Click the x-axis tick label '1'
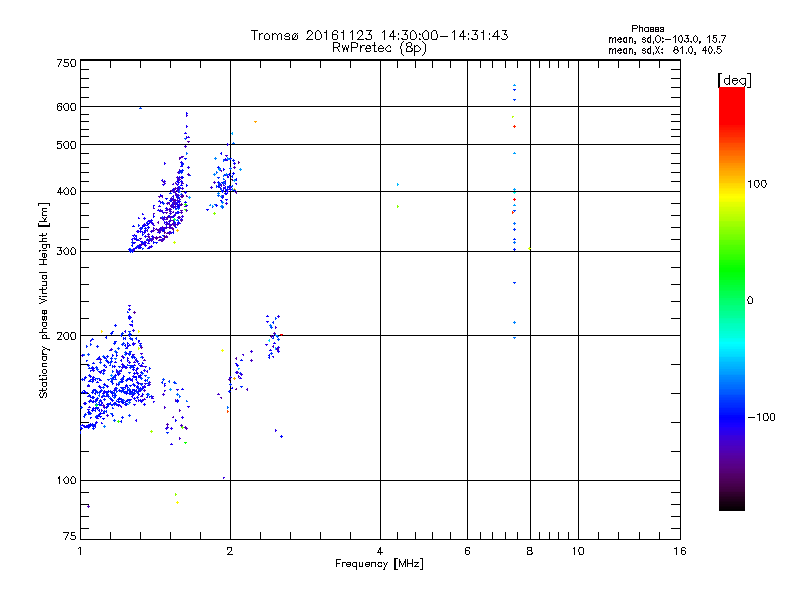The image size is (800, 600). pyautogui.click(x=80, y=551)
